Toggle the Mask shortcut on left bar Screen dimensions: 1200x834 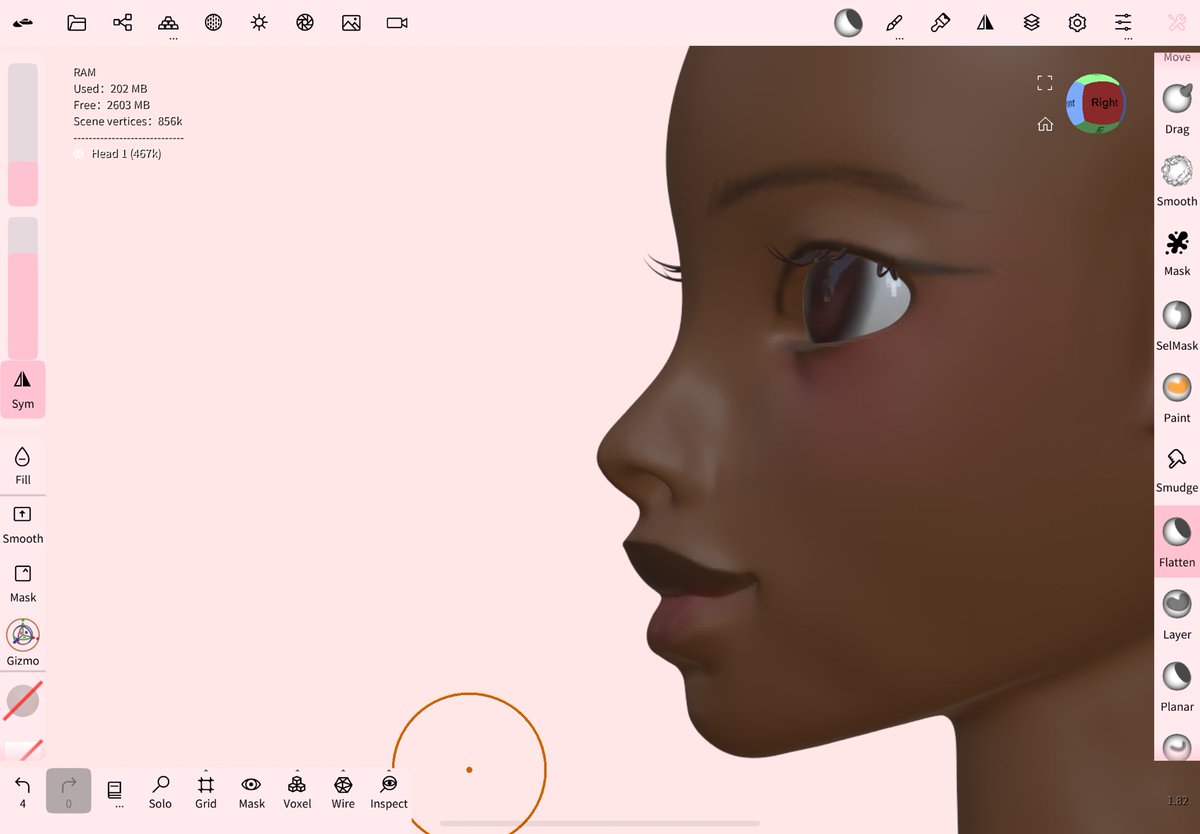(23, 583)
